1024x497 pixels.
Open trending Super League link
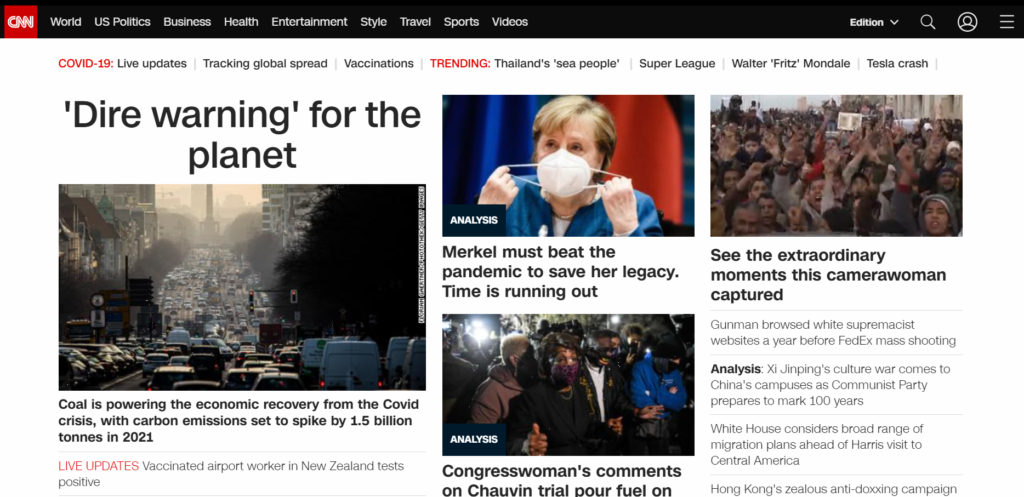point(677,63)
